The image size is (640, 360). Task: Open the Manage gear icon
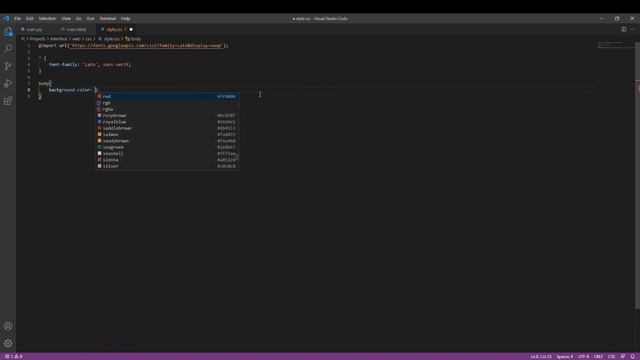8,343
